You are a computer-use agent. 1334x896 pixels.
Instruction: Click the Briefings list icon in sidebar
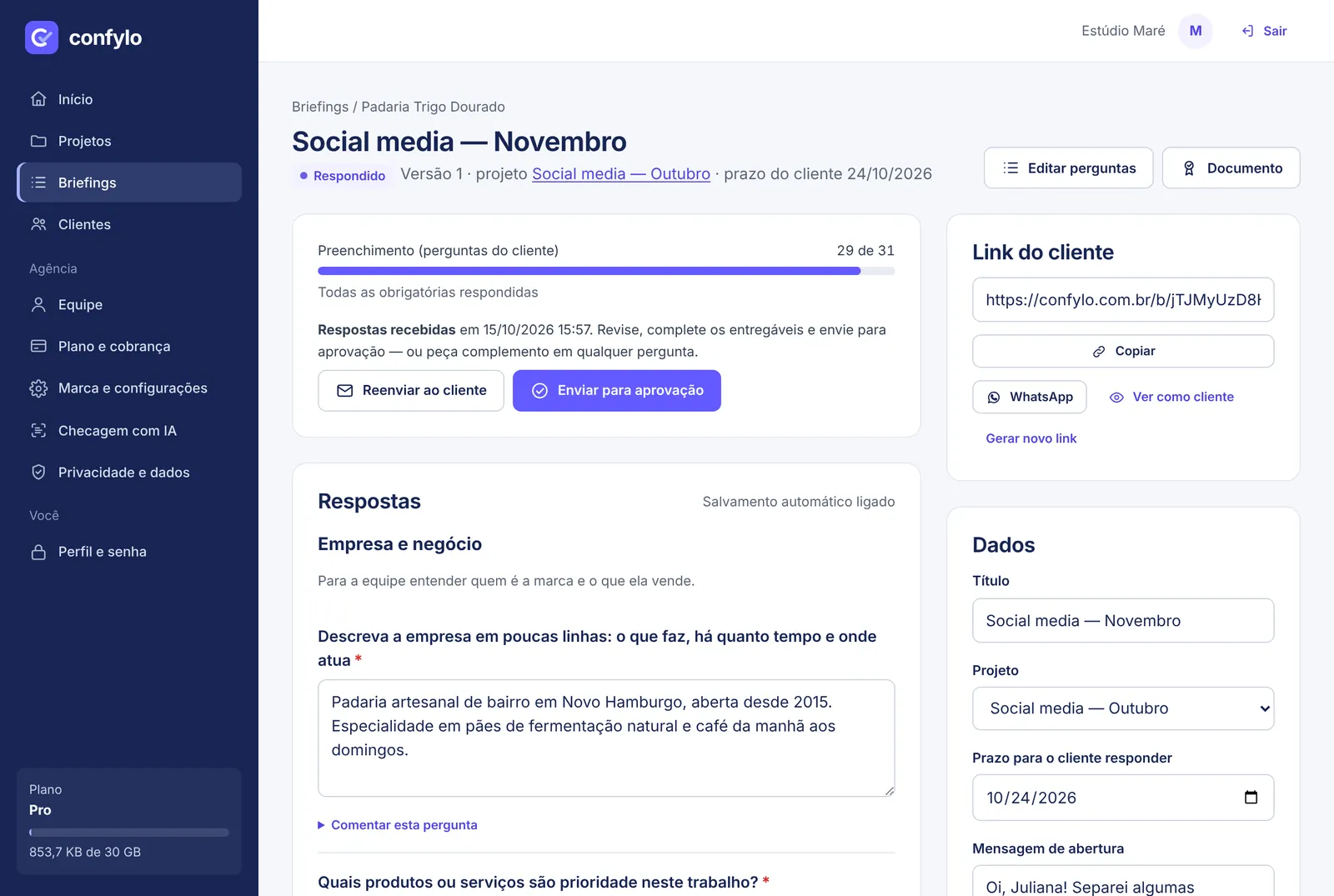pos(38,183)
